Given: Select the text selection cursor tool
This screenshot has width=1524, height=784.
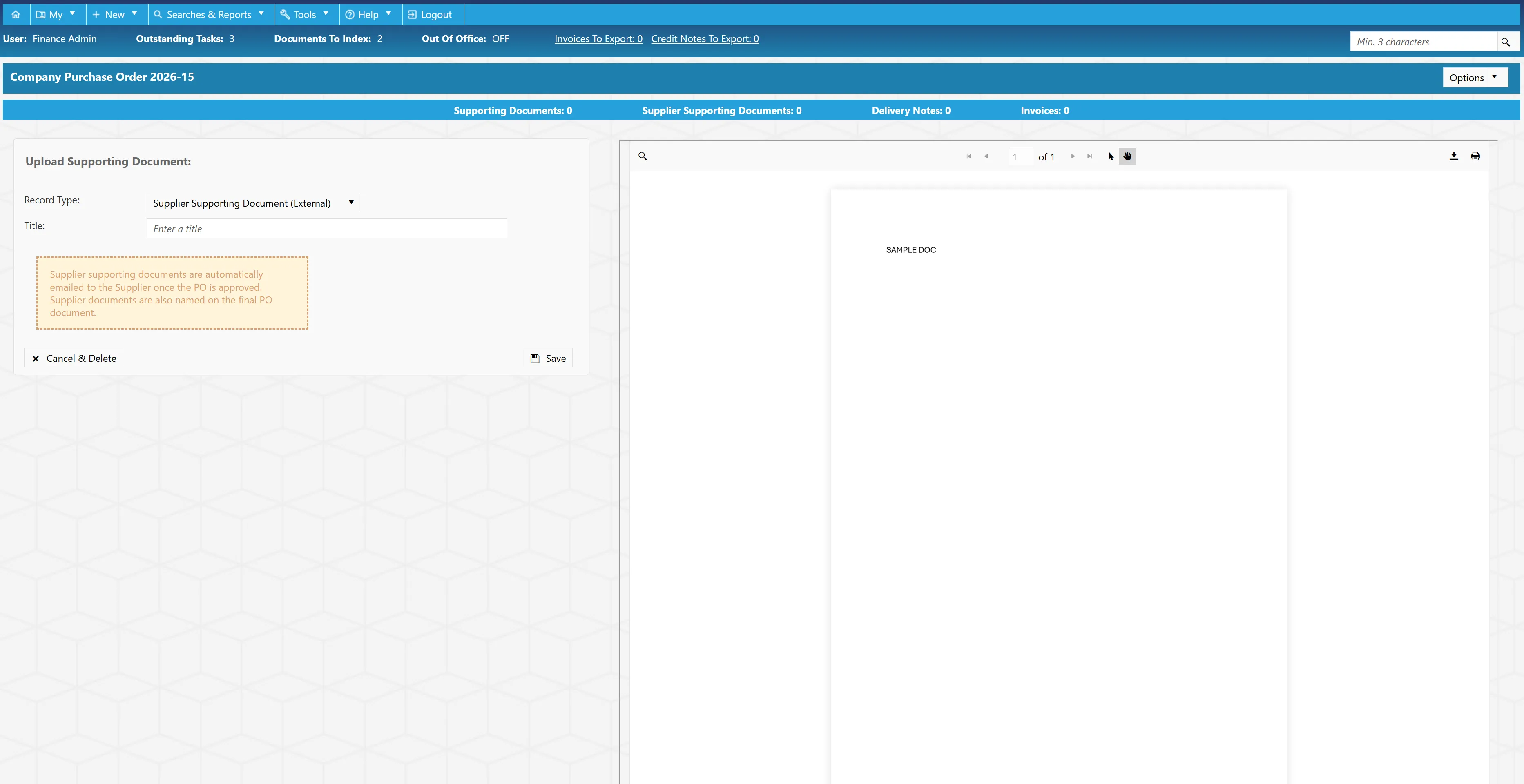Looking at the screenshot, I should [x=1111, y=156].
